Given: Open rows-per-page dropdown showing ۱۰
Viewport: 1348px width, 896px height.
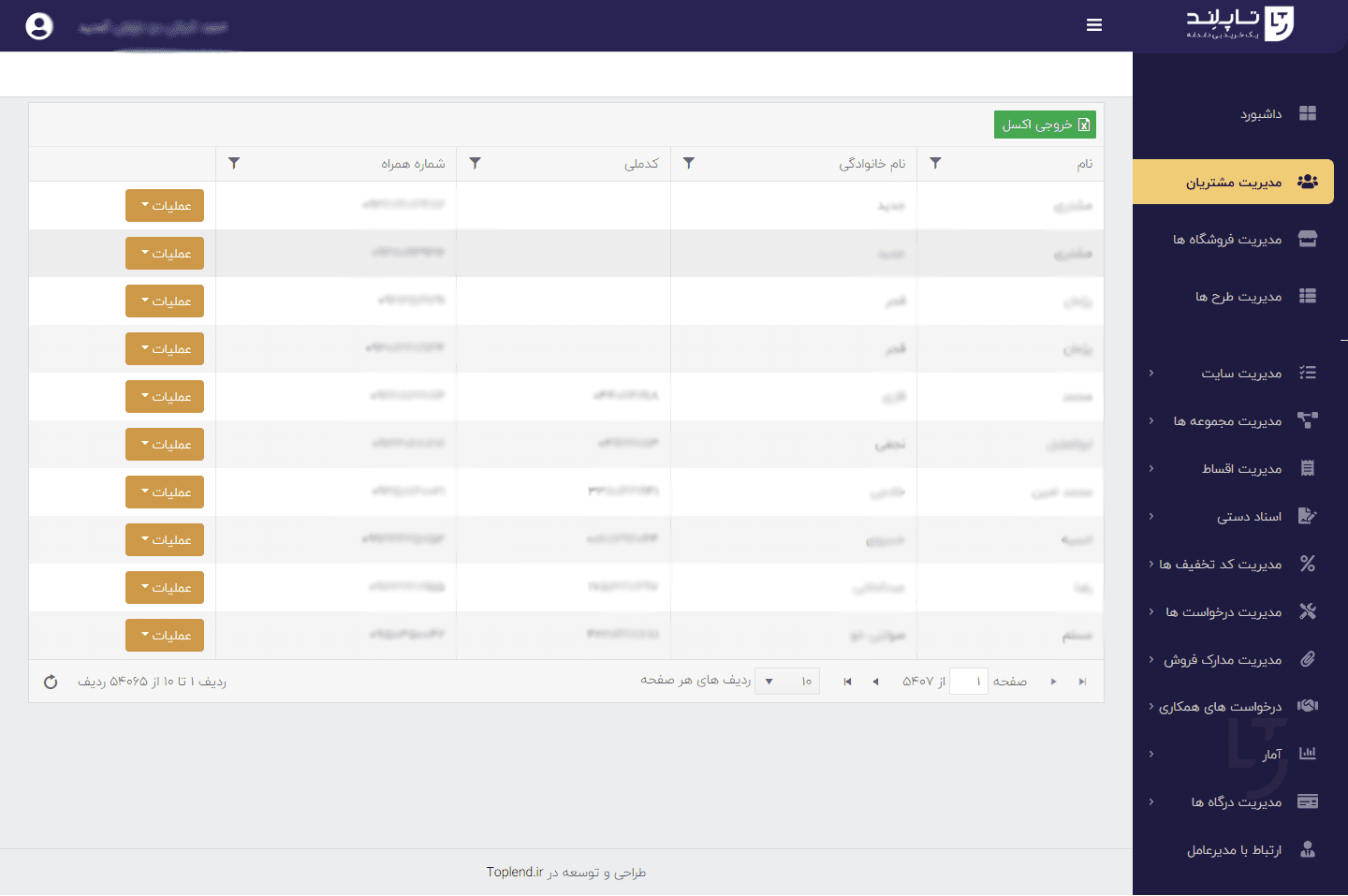Looking at the screenshot, I should pyautogui.click(x=787, y=682).
